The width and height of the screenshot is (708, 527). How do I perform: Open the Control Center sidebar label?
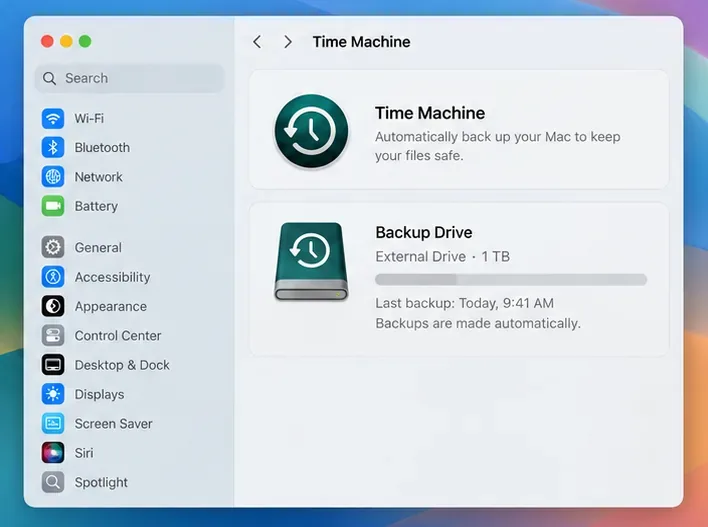click(x=118, y=336)
